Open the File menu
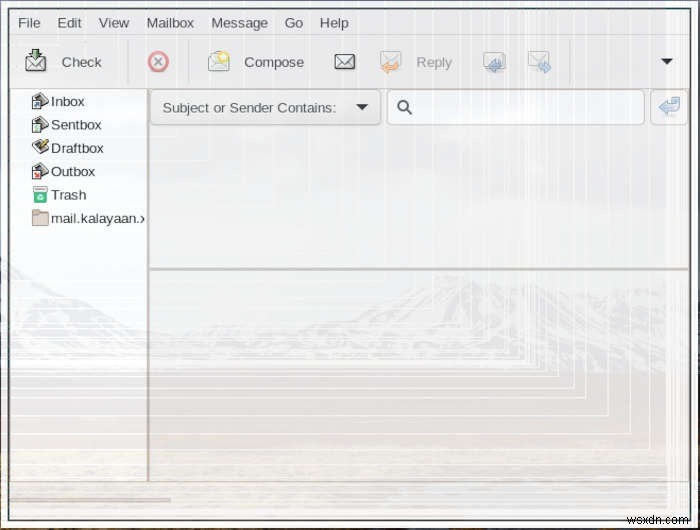 pyautogui.click(x=29, y=23)
